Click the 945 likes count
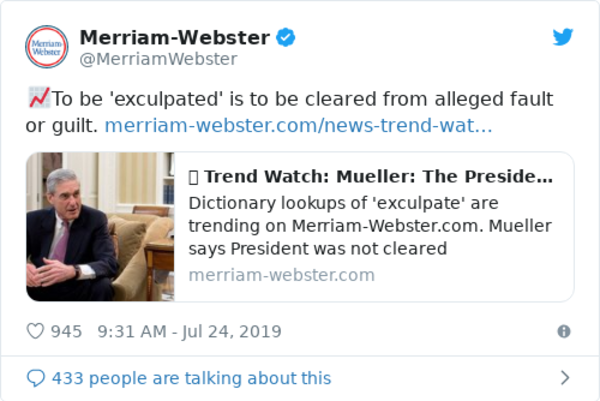The height and width of the screenshot is (401, 600). click(66, 331)
